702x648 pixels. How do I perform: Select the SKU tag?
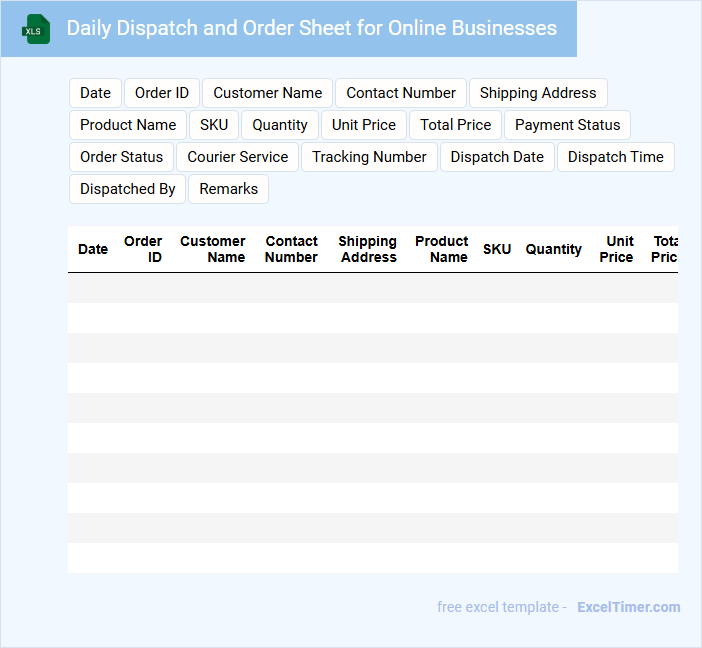point(214,125)
